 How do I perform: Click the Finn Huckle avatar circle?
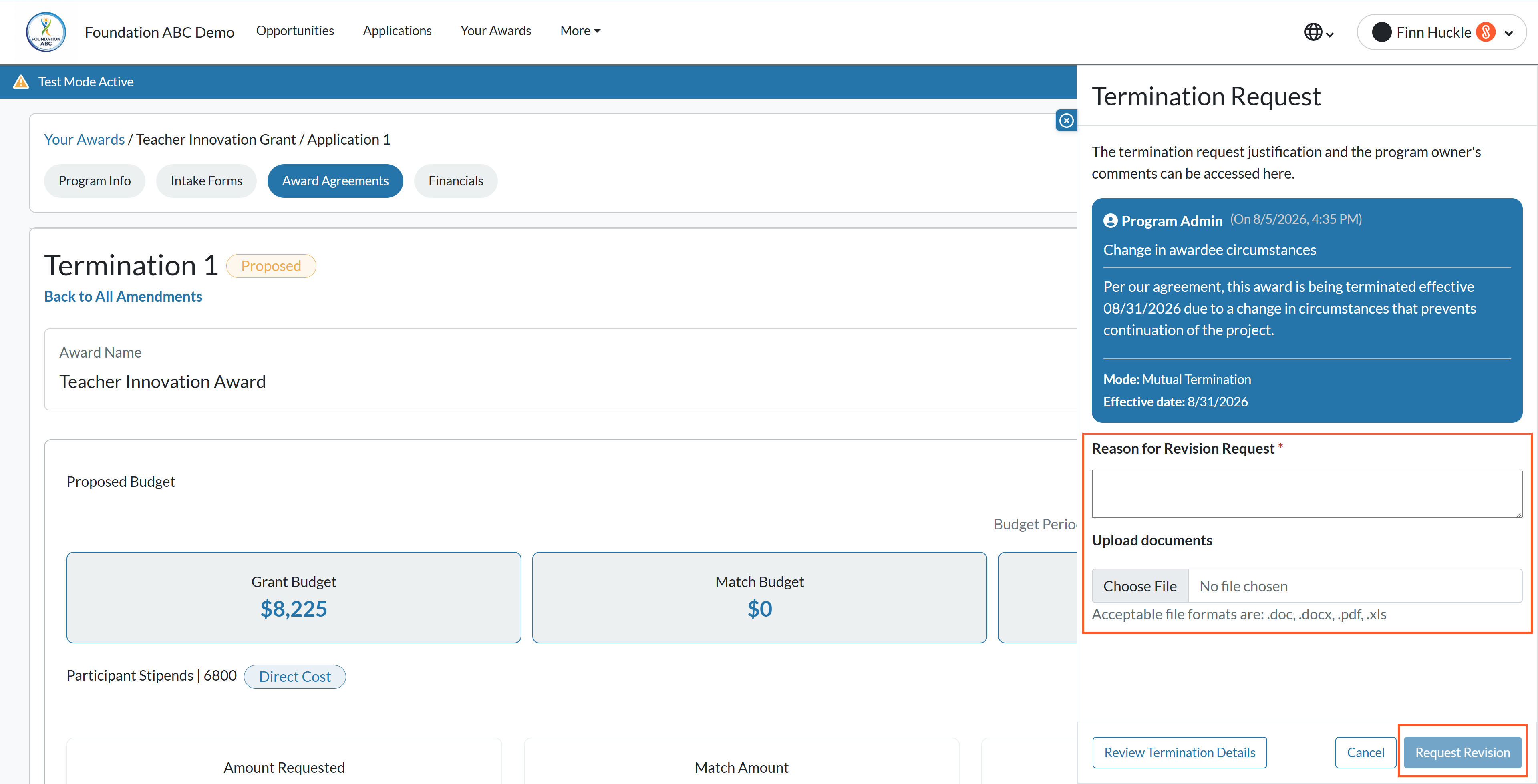click(x=1381, y=32)
